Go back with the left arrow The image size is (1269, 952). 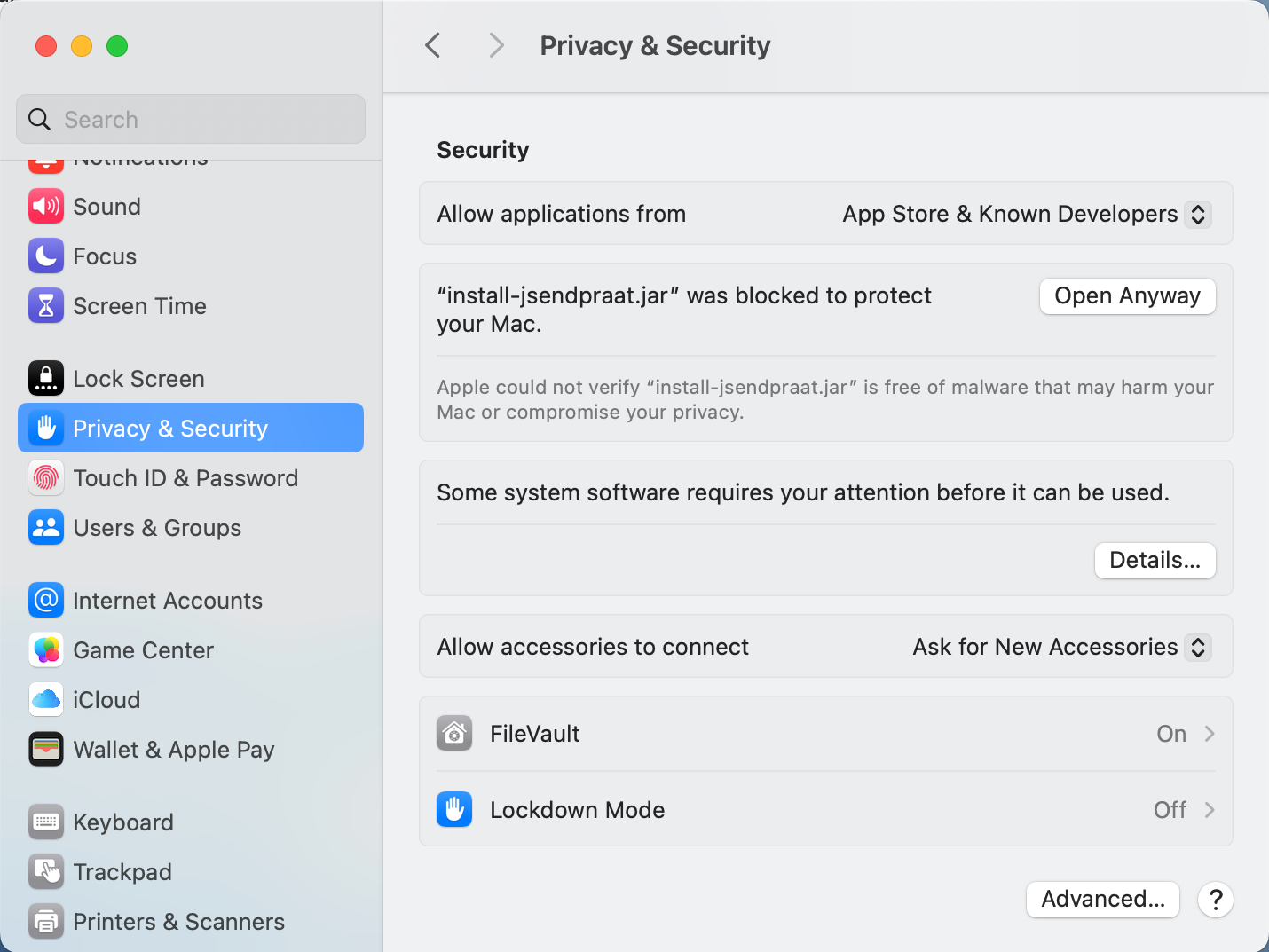pos(433,45)
